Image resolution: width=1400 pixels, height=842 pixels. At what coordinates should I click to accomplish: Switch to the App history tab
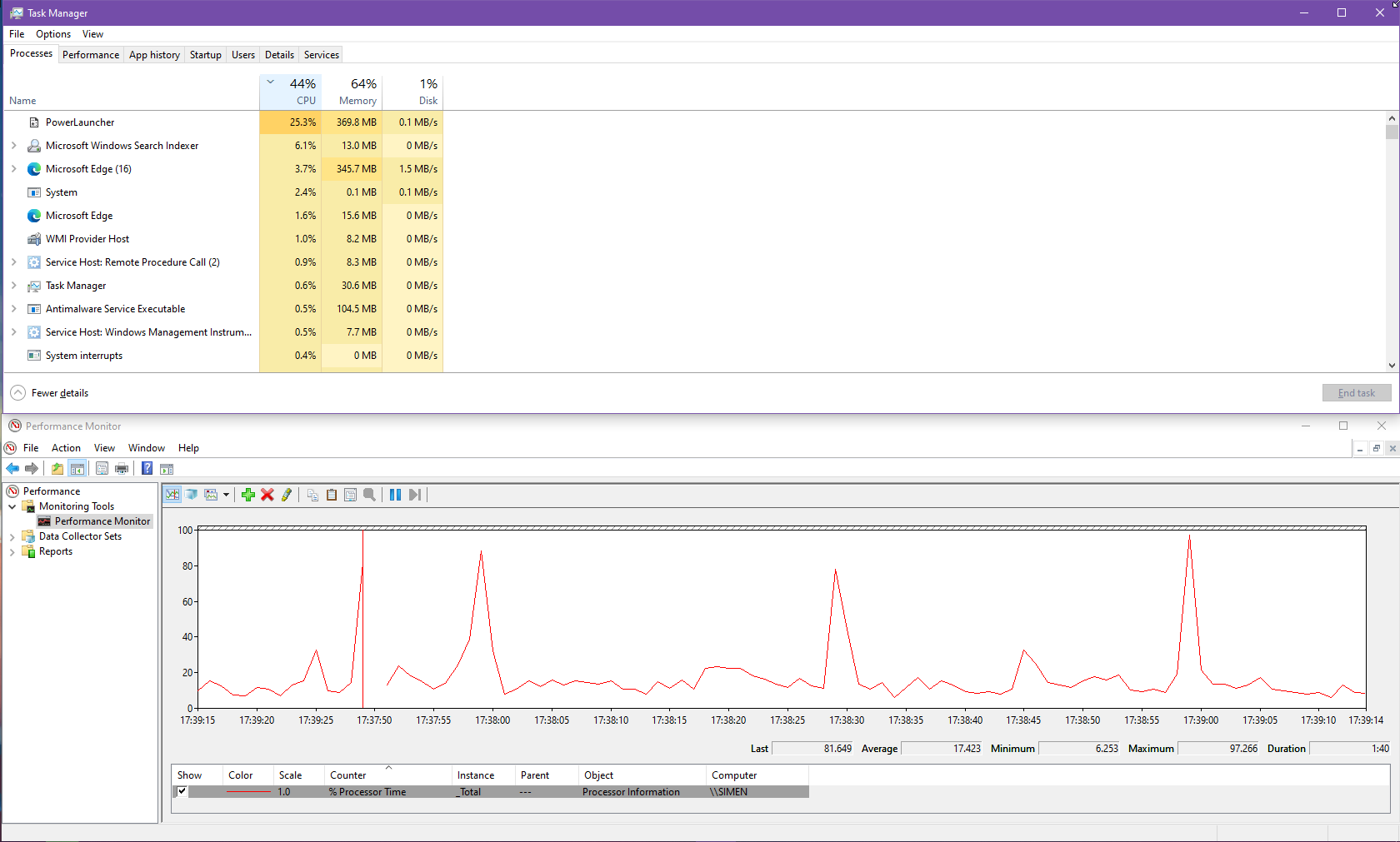coord(154,55)
